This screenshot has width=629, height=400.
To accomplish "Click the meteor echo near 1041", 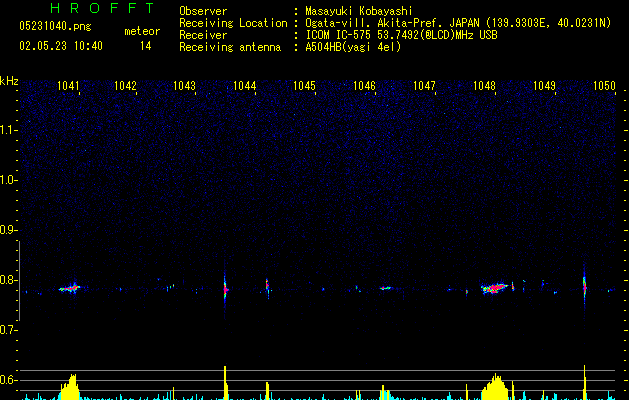I will (69, 288).
